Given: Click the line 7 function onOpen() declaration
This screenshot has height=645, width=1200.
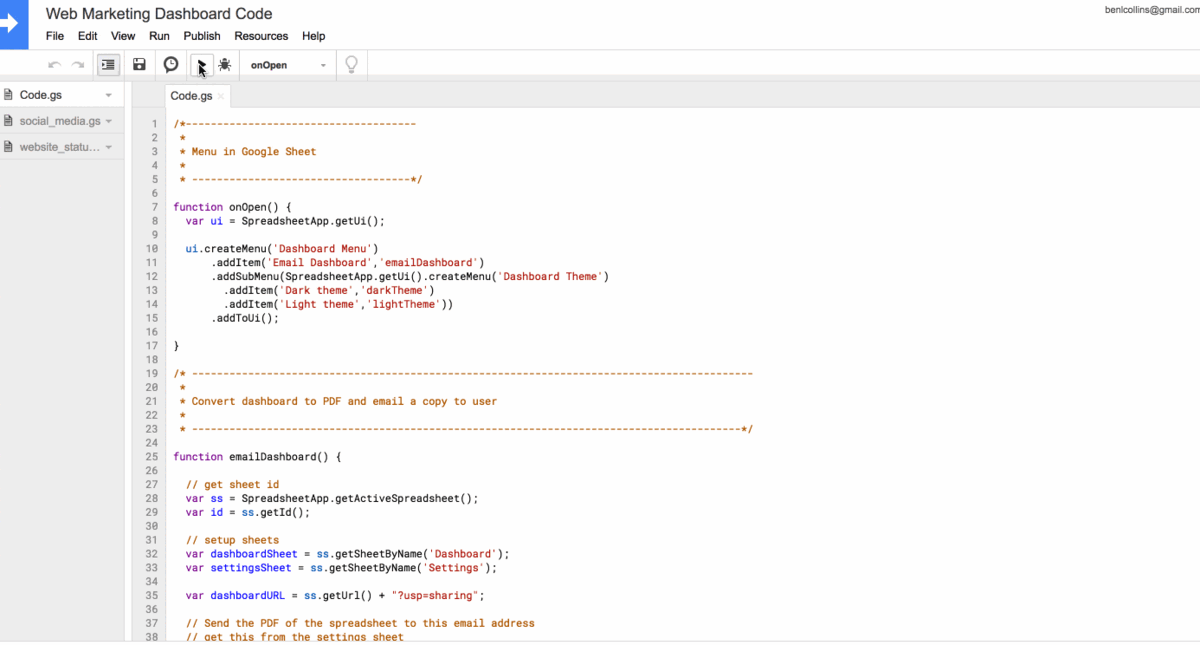Looking at the screenshot, I should click(x=232, y=207).
